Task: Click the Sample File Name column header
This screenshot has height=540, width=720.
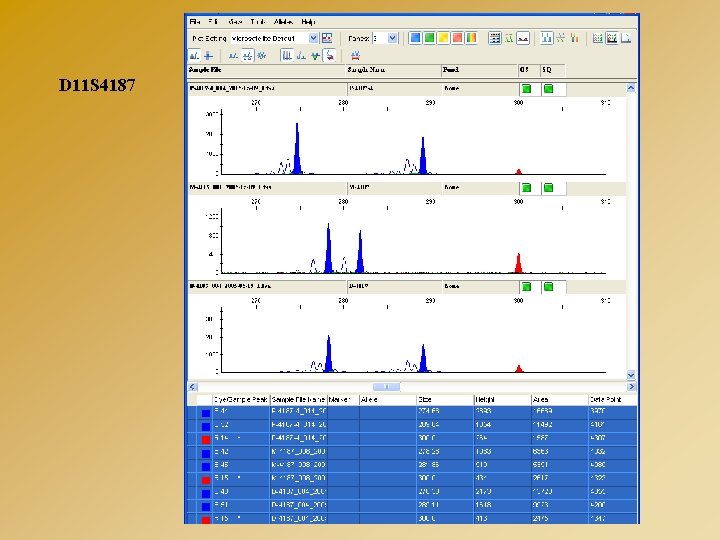Action: (x=298, y=399)
